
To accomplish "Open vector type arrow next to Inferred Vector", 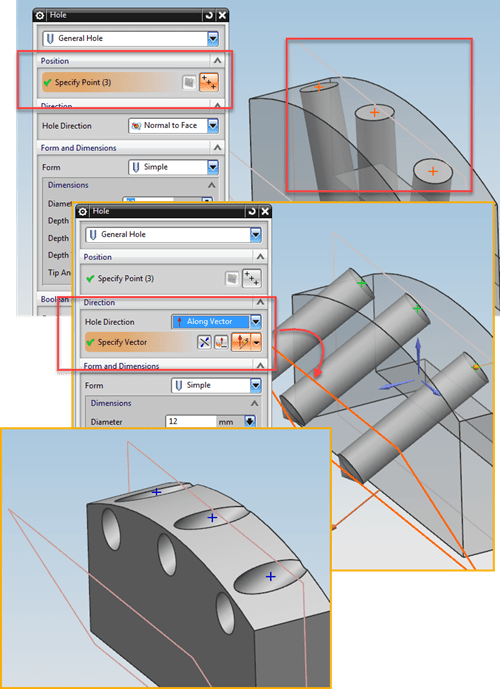I will [256, 342].
